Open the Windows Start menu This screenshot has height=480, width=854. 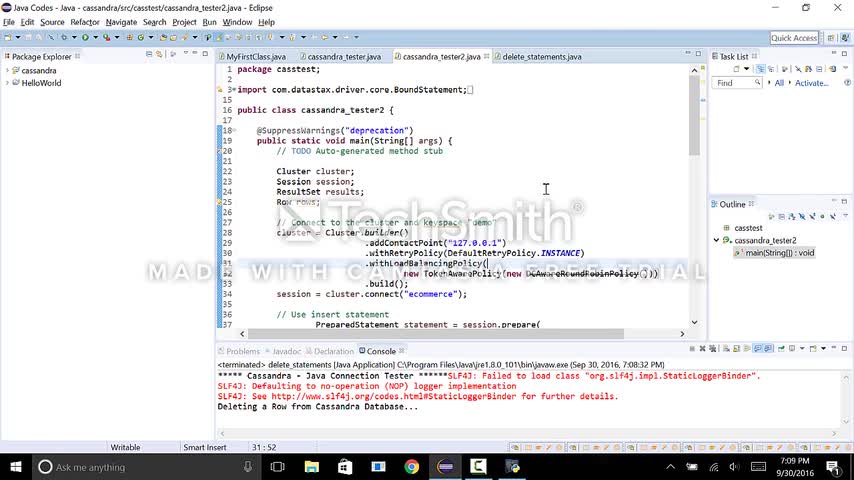click(15, 467)
